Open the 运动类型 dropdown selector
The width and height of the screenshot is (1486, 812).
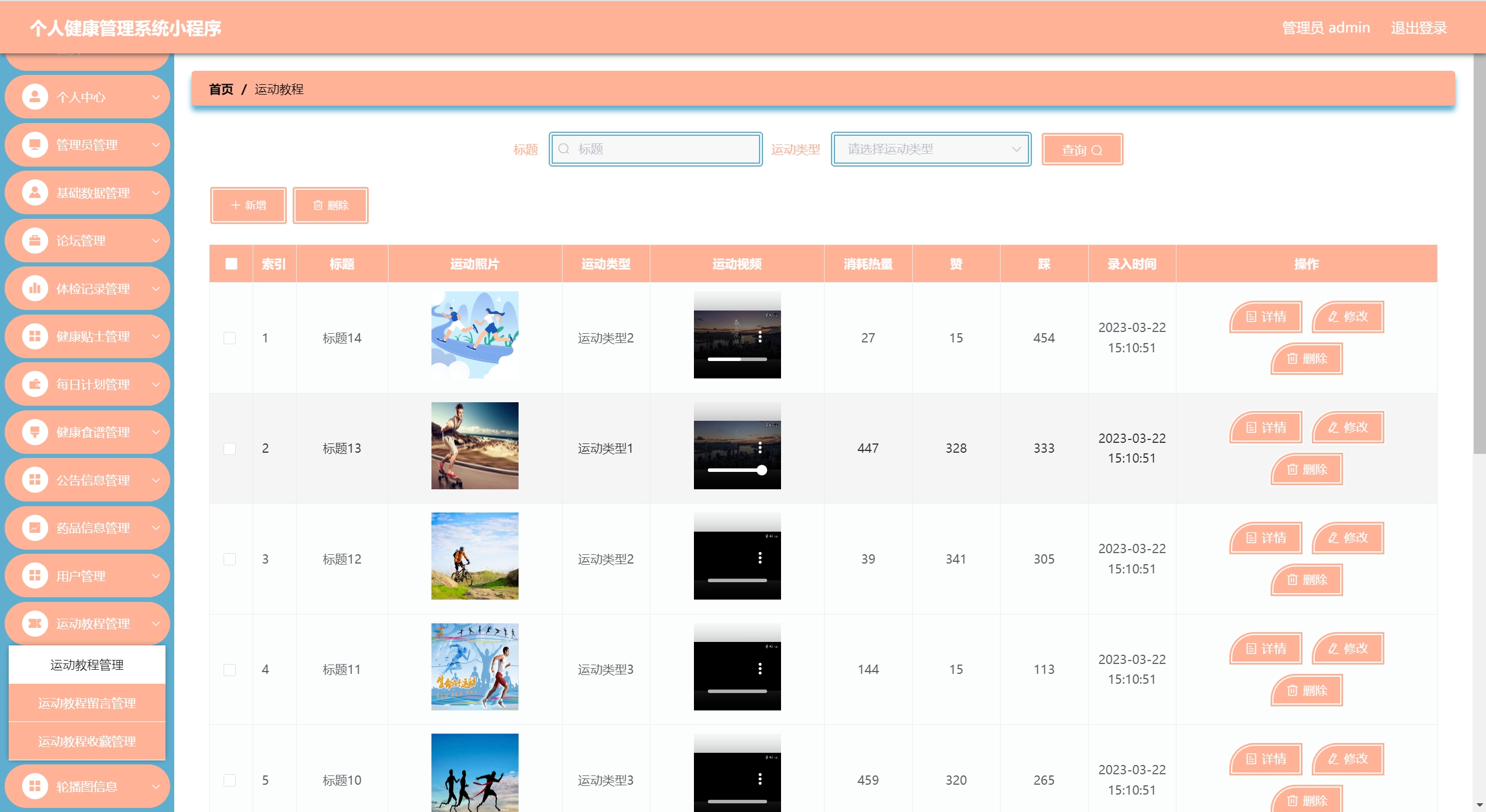931,149
